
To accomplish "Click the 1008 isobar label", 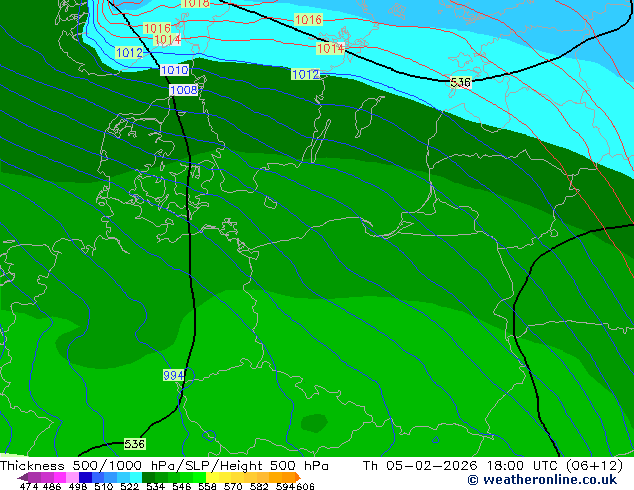I will [x=184, y=90].
